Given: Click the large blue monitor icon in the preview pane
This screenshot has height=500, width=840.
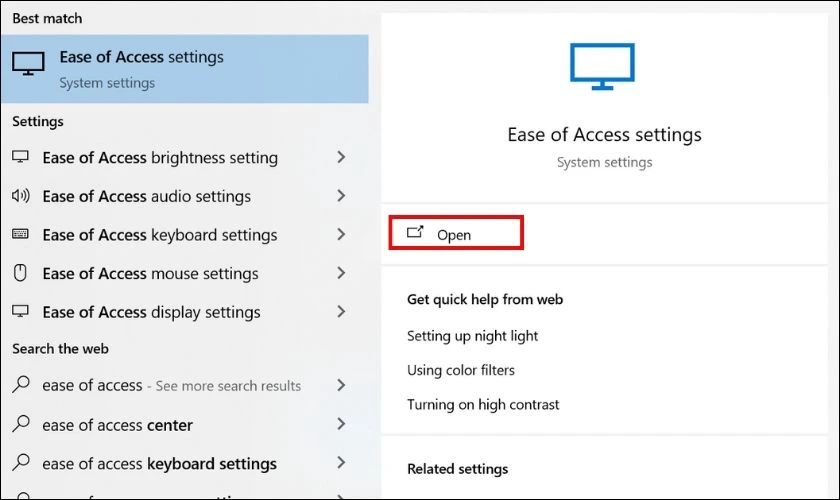Looking at the screenshot, I should pyautogui.click(x=602, y=66).
